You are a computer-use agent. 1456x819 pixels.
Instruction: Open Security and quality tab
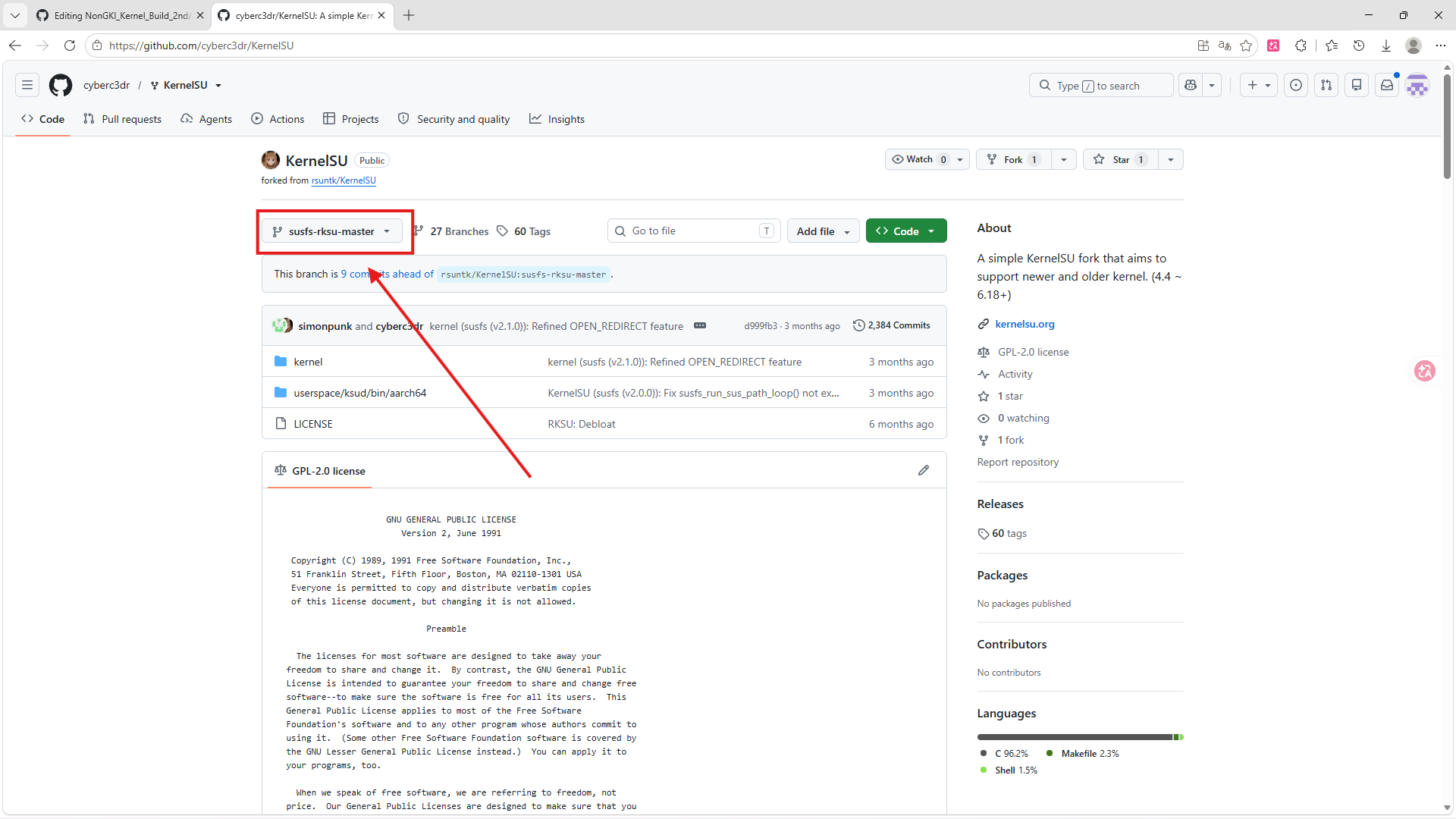[x=453, y=119]
